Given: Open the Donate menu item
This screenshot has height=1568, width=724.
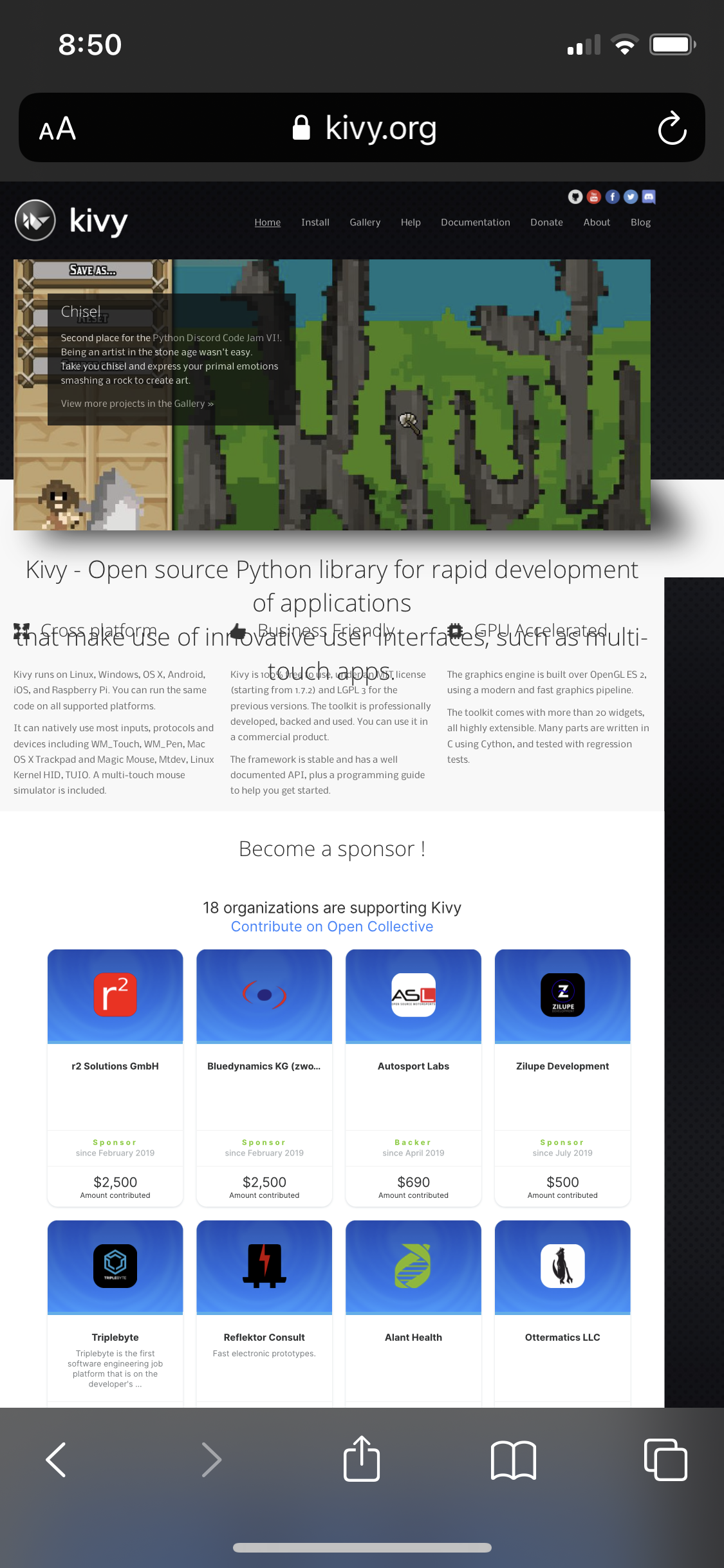Looking at the screenshot, I should (546, 222).
